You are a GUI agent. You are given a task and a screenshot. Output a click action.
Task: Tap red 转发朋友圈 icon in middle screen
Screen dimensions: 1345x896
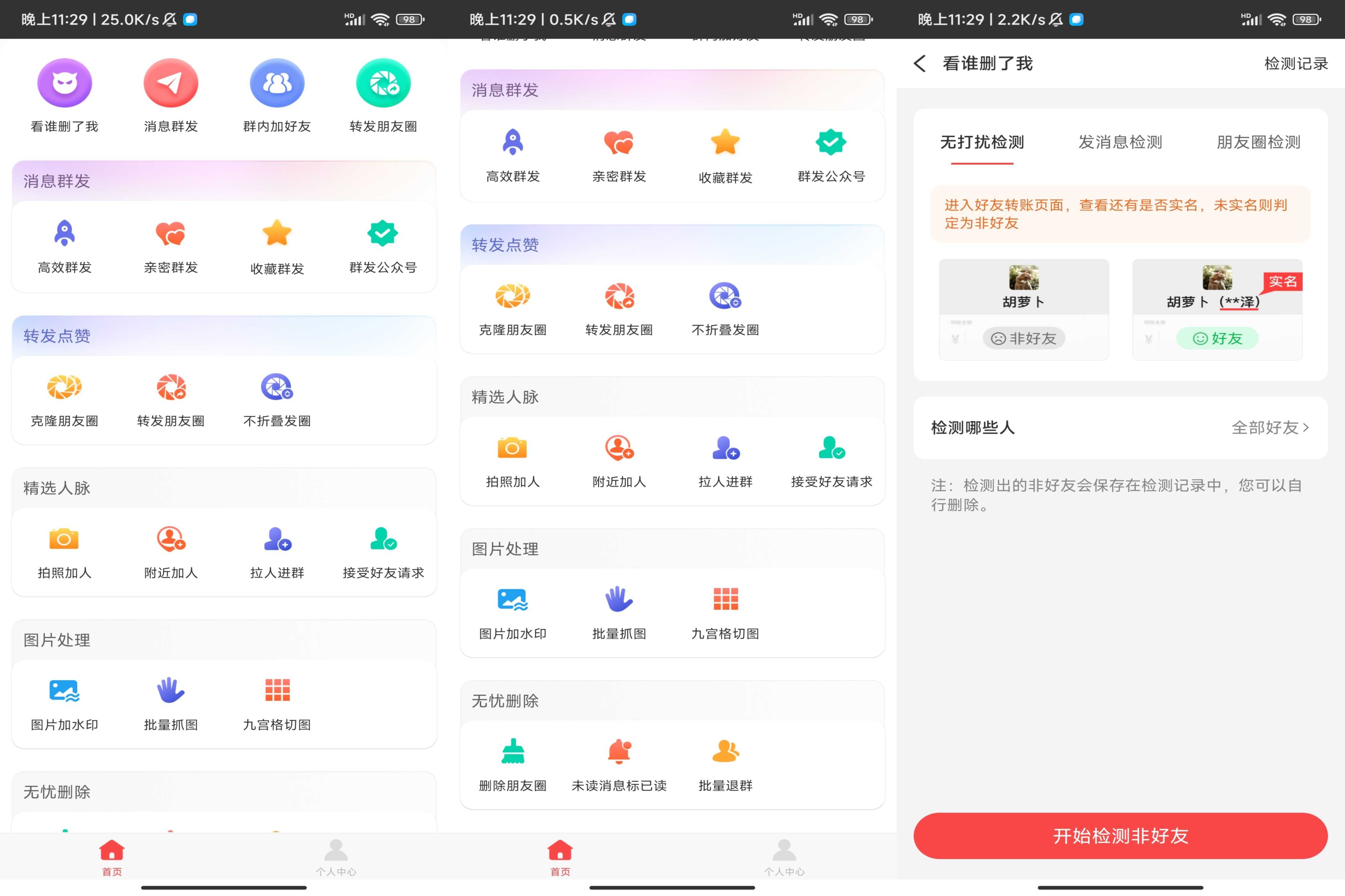point(620,296)
